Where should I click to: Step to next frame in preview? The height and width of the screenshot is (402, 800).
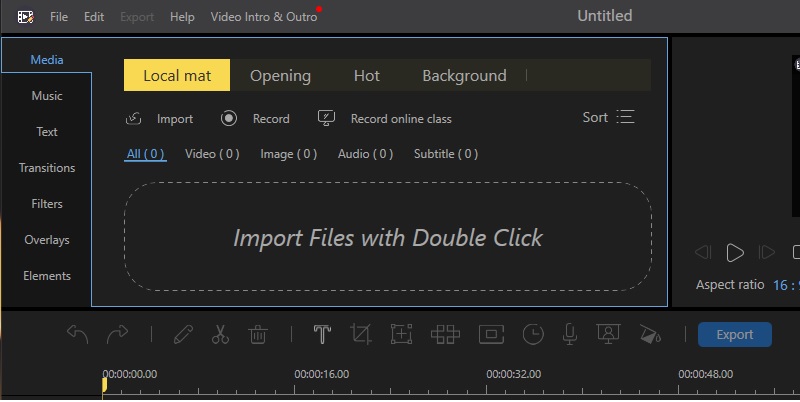pyautogui.click(x=766, y=253)
